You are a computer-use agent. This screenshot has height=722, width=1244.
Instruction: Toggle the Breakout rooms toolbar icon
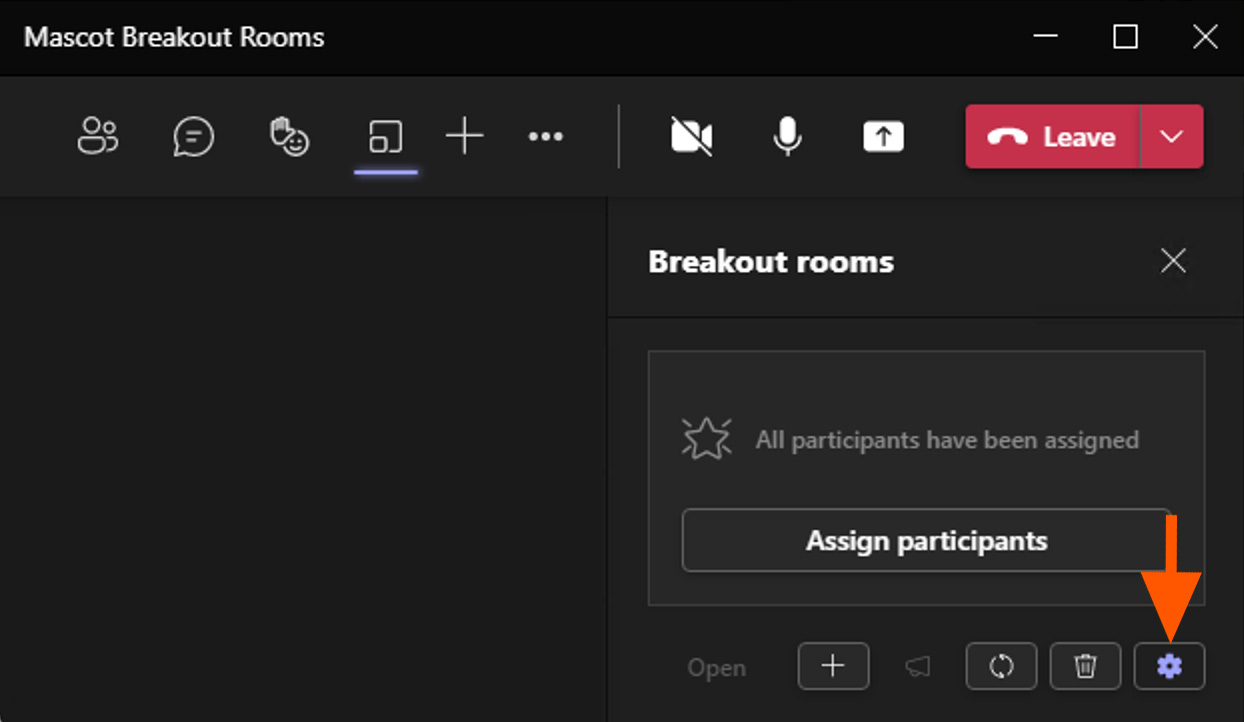[x=386, y=136]
